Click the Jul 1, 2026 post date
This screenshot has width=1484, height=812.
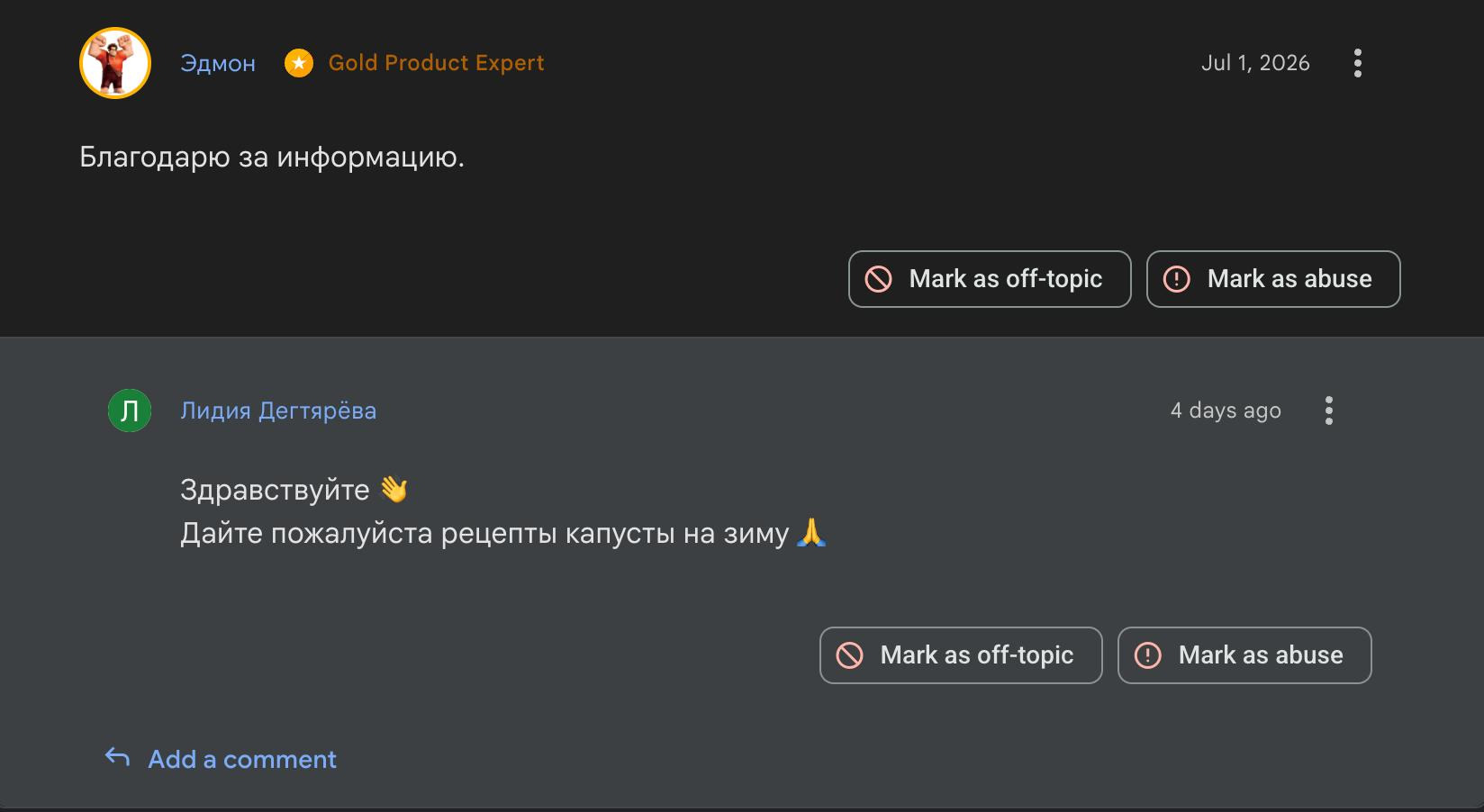(1255, 63)
